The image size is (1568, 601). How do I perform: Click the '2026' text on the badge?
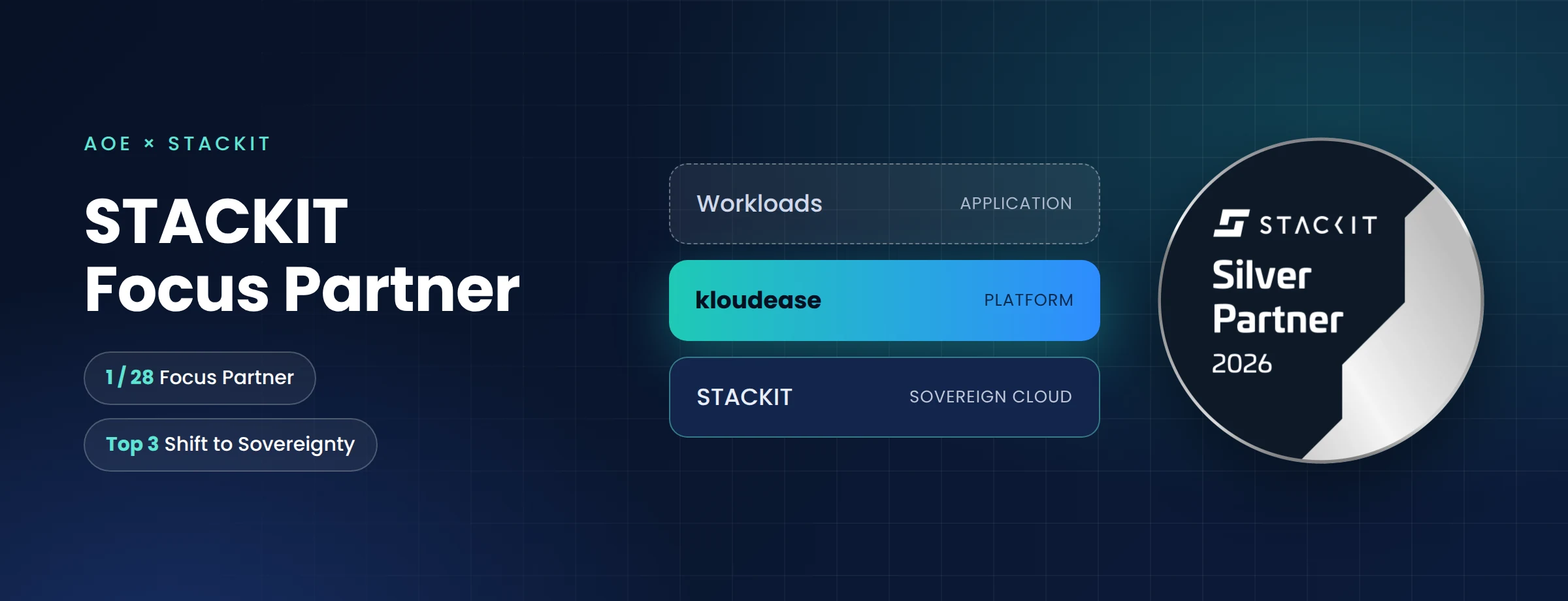pos(1242,364)
